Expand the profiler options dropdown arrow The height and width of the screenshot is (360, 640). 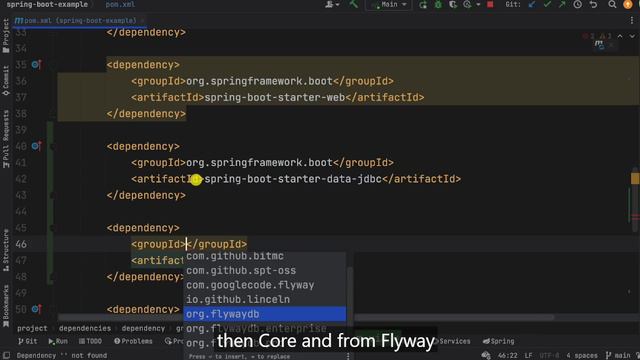[x=478, y=4]
